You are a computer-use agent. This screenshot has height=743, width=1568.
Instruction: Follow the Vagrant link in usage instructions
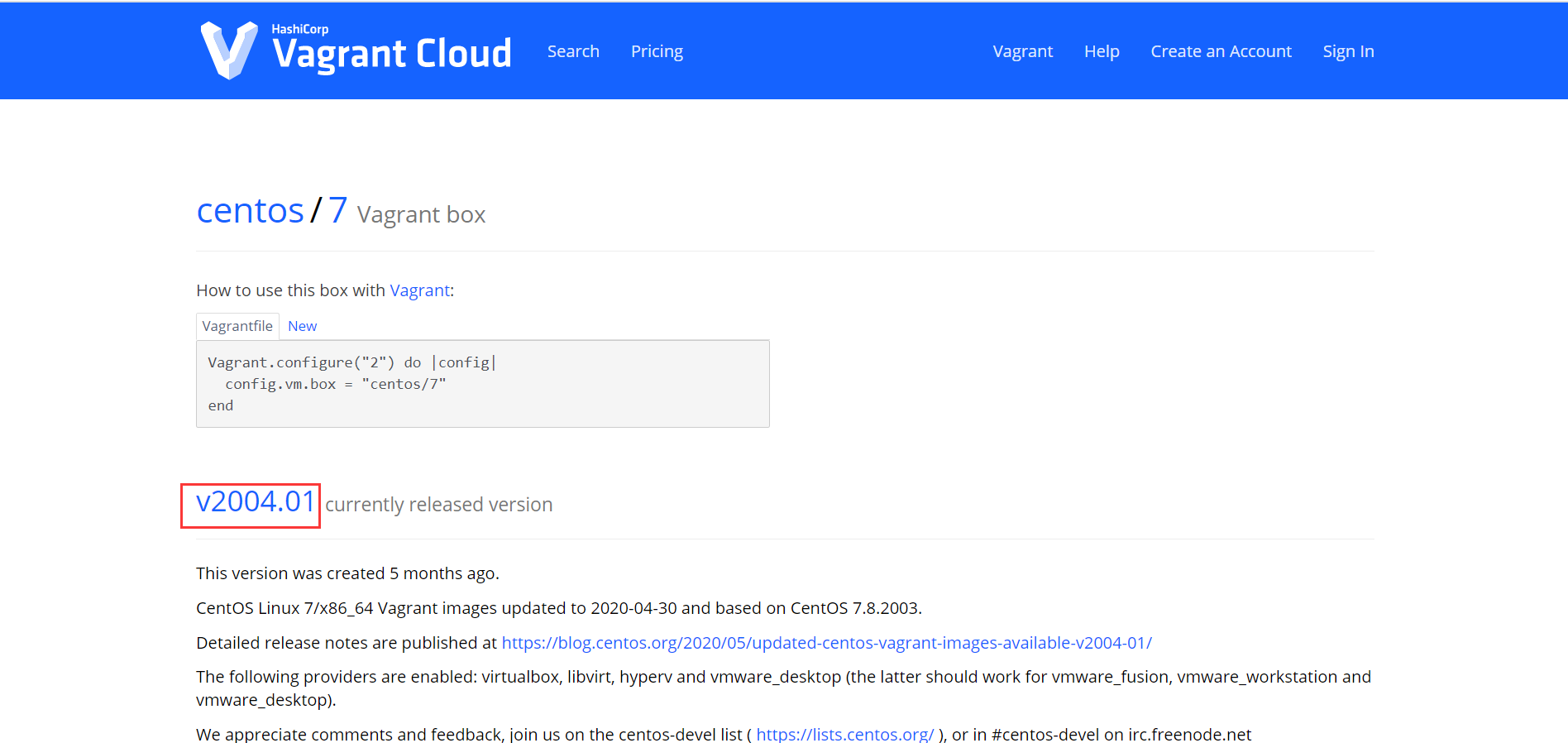click(420, 290)
